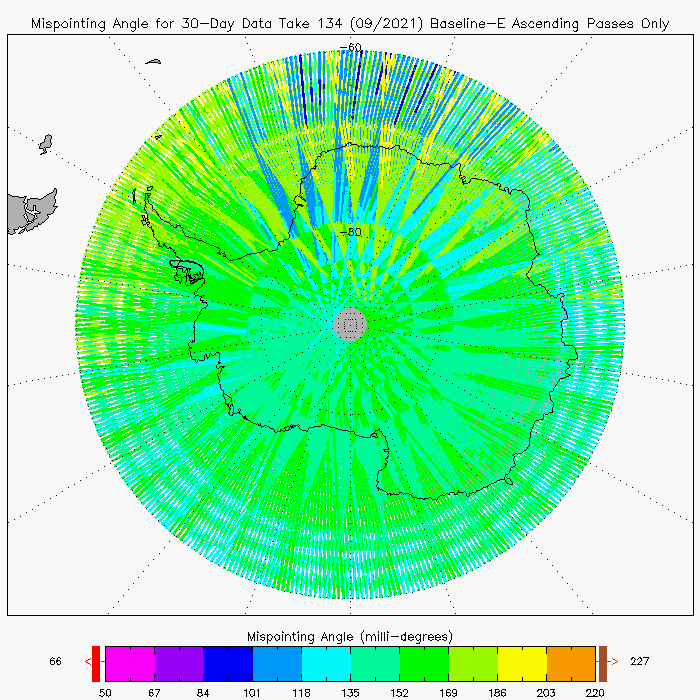700x700 pixels.
Task: Click the orange colorbar segment
Action: (x=571, y=663)
